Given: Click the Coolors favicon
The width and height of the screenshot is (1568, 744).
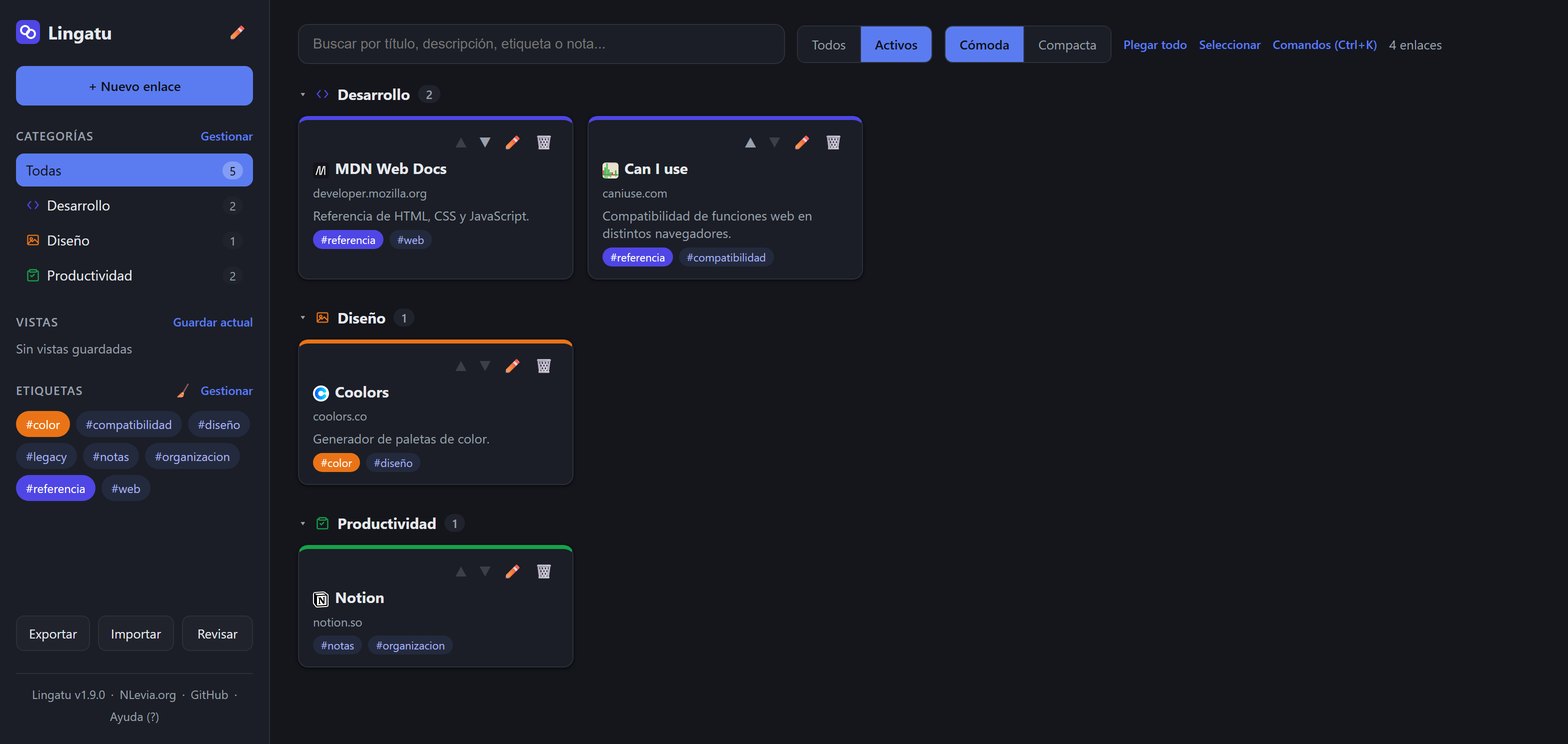Looking at the screenshot, I should [321, 393].
